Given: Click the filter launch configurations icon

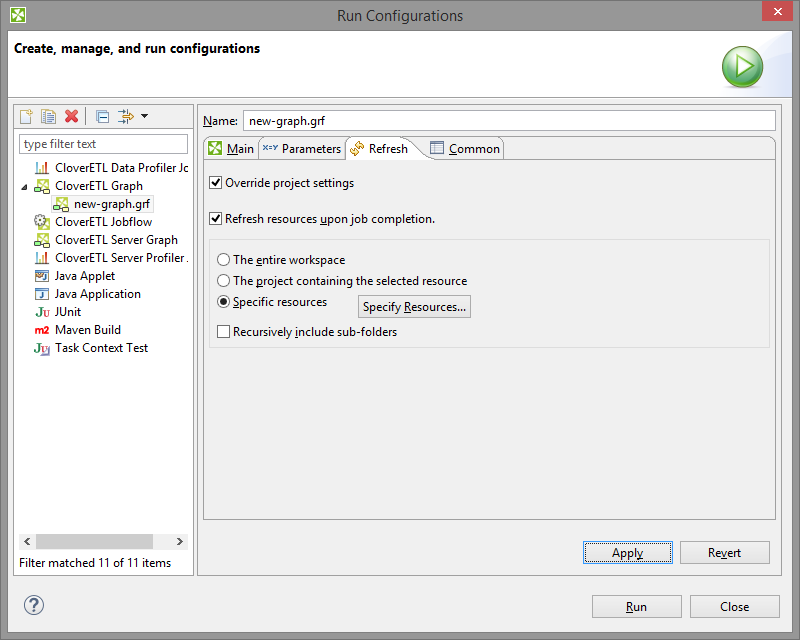Looking at the screenshot, I should [126, 117].
